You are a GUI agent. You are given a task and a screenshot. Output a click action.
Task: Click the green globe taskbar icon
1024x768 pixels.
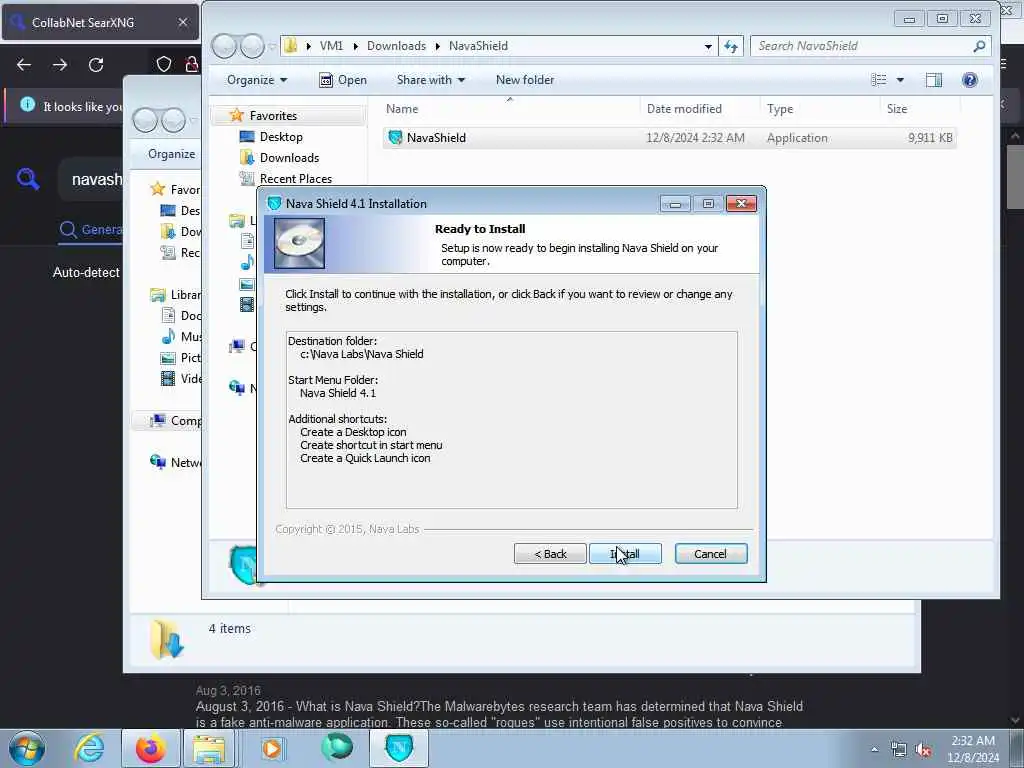click(337, 748)
